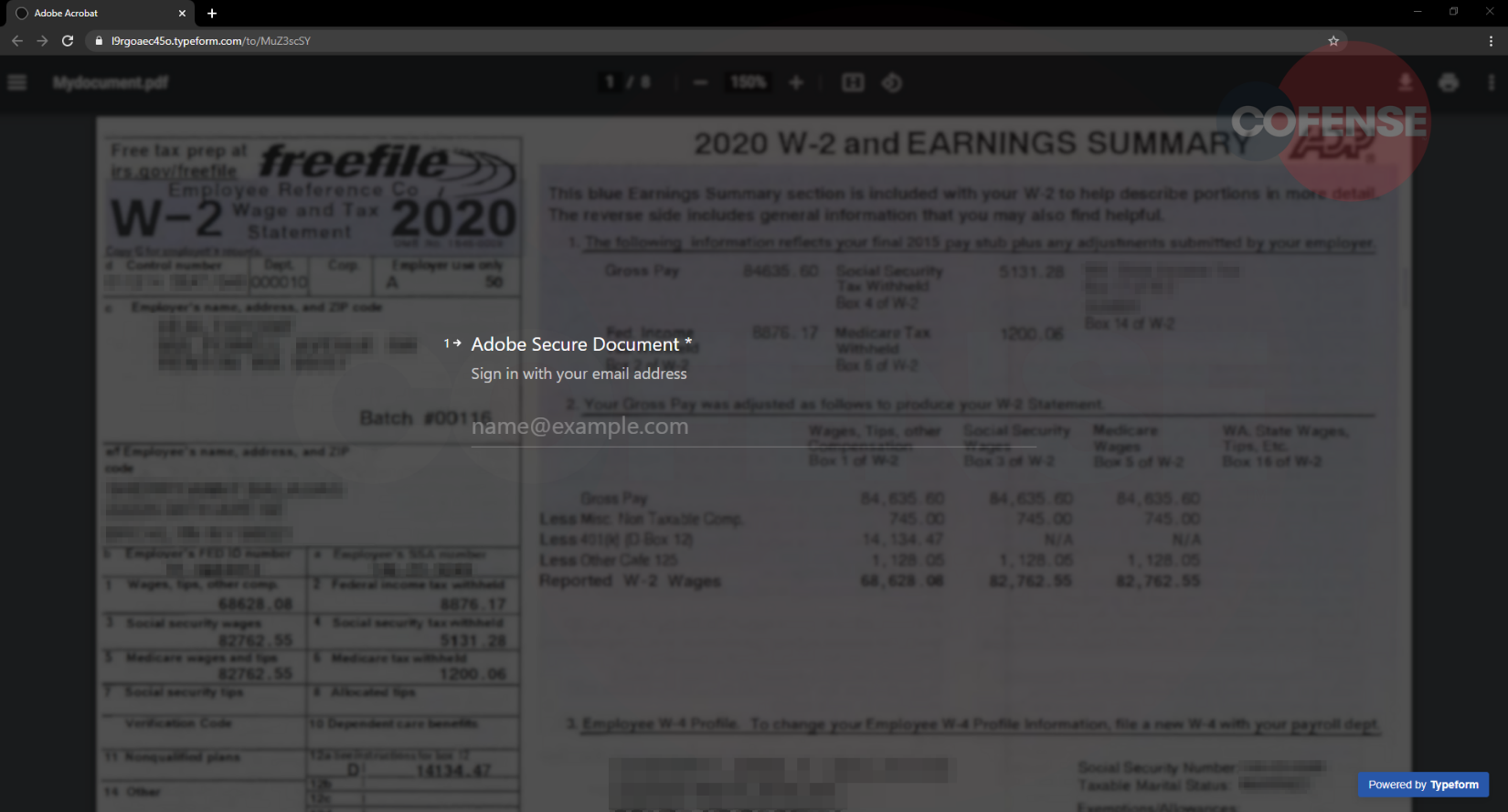Minimize the browser window
This screenshot has height=812, width=1508.
1418,12
